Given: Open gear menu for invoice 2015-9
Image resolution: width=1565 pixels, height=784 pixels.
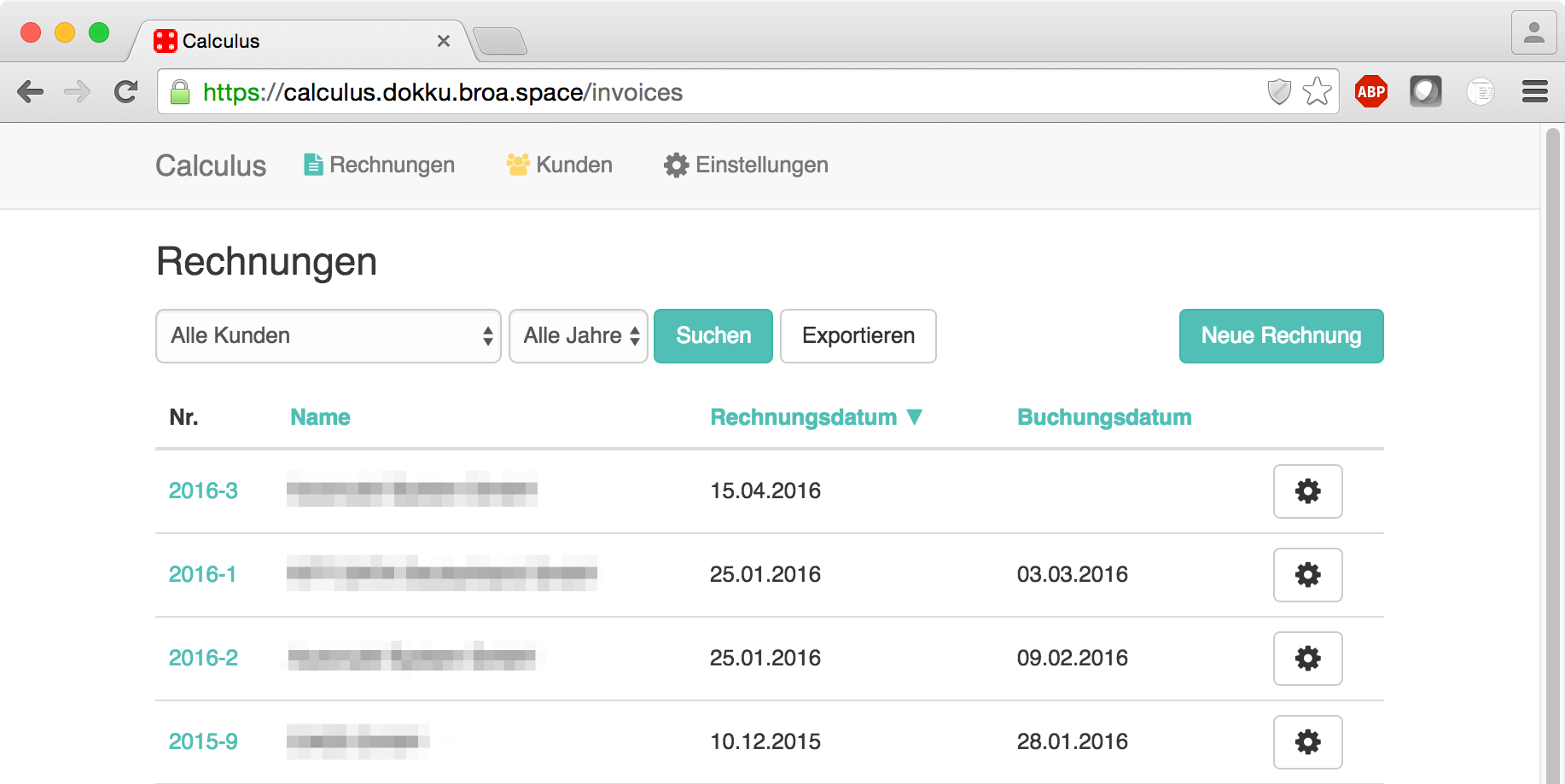Looking at the screenshot, I should (1307, 742).
